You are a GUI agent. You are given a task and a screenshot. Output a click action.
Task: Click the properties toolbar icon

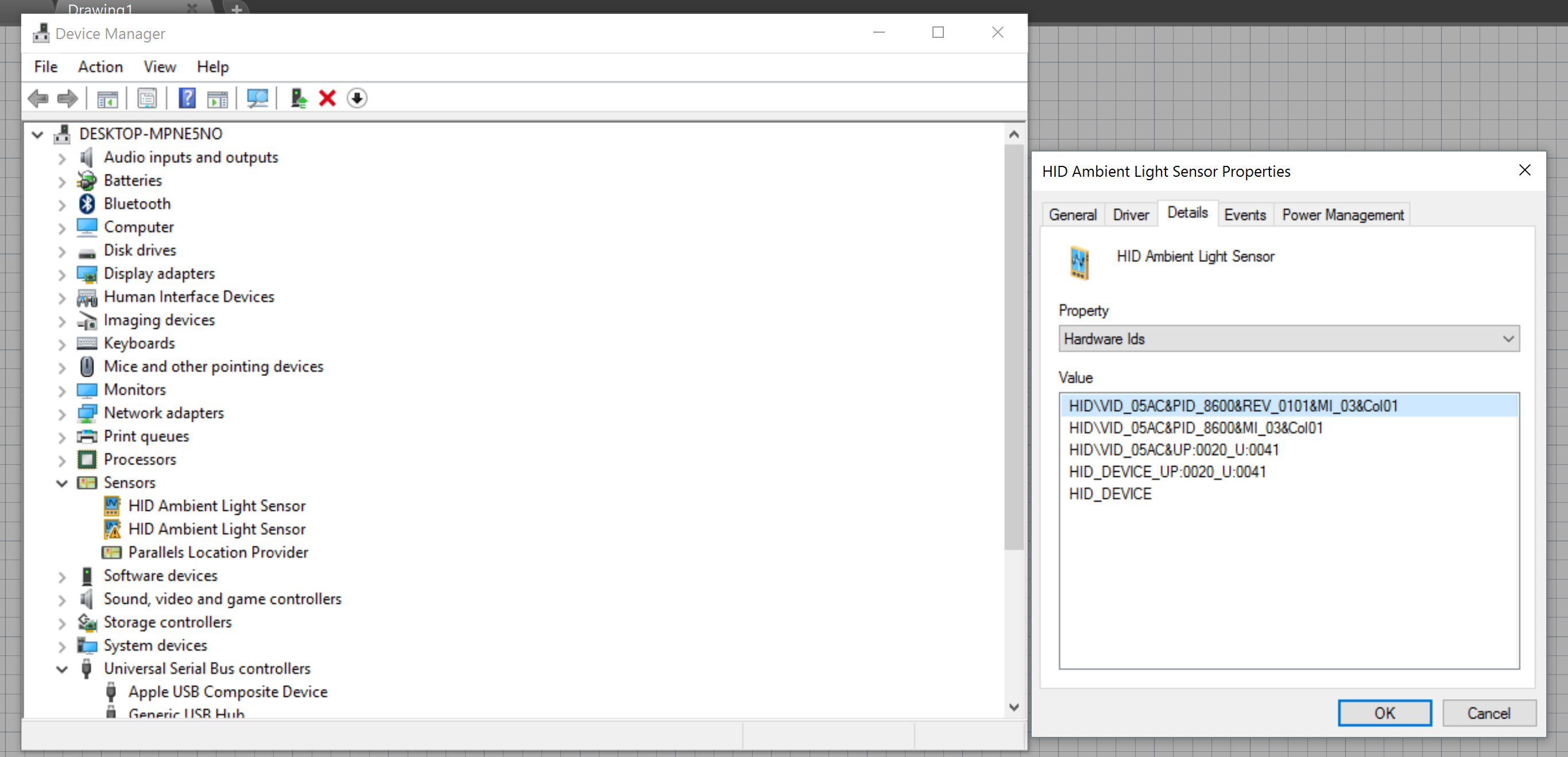[x=147, y=98]
